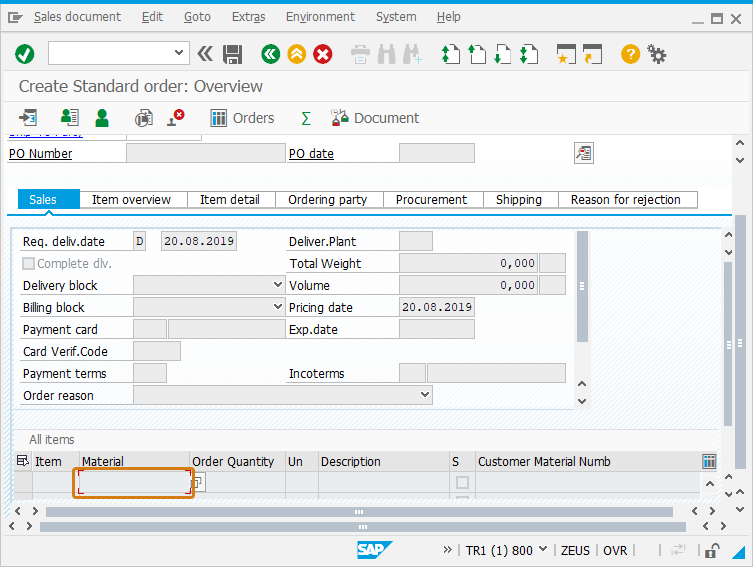The image size is (753, 567).
Task: Click the green Enter checkmark icon
Action: pos(24,54)
